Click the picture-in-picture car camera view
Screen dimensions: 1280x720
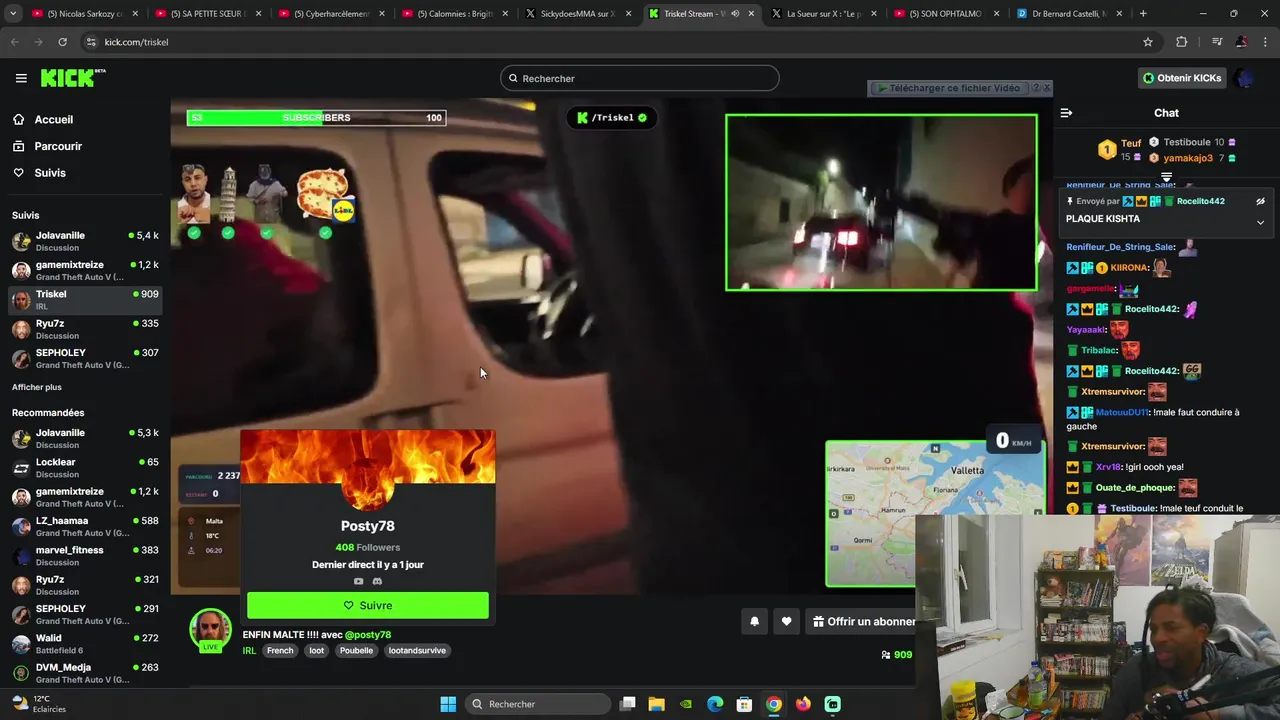tap(881, 202)
